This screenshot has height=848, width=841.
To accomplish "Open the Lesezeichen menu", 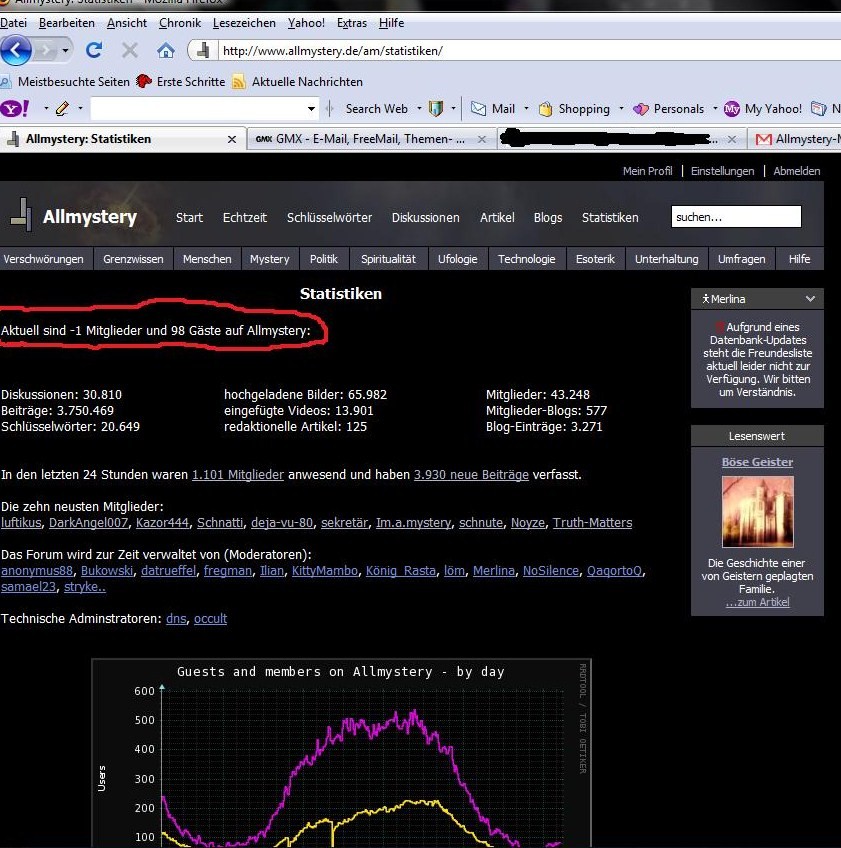I will pyautogui.click(x=244, y=23).
